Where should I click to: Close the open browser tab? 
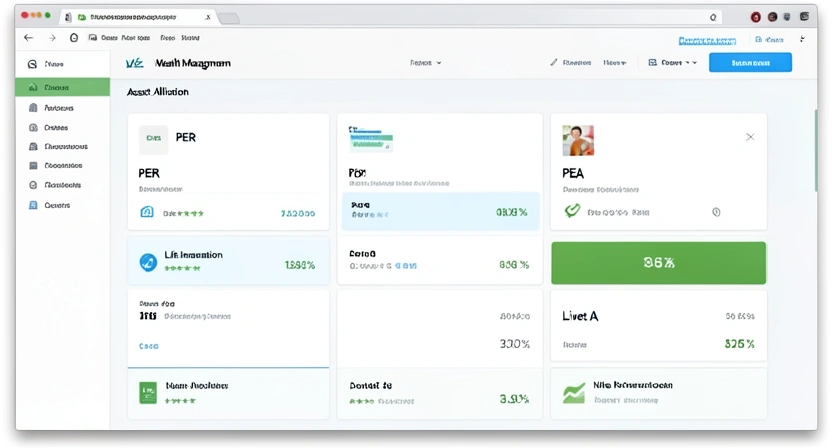208,17
